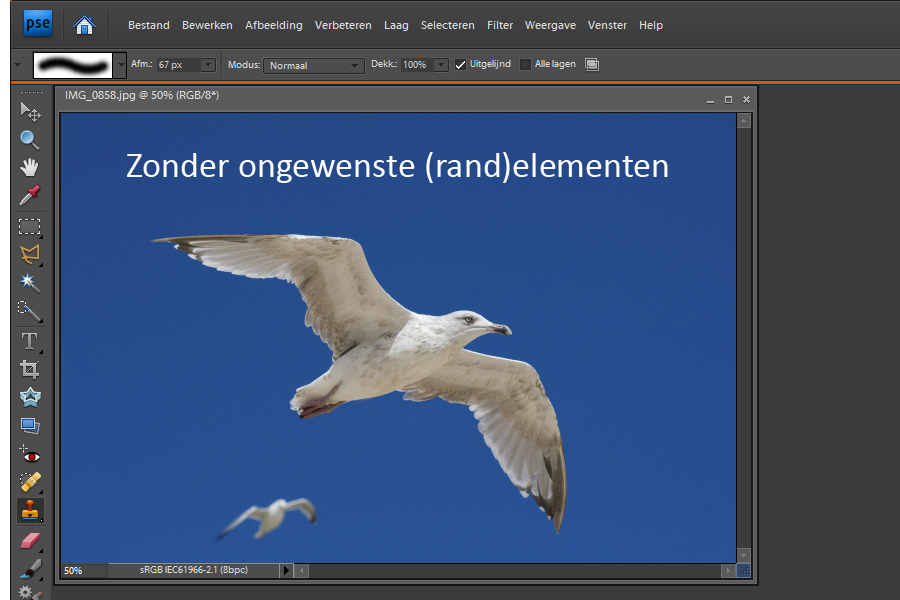Viewport: 900px width, 600px height.
Task: Choose the Crop tool
Action: pyautogui.click(x=30, y=369)
